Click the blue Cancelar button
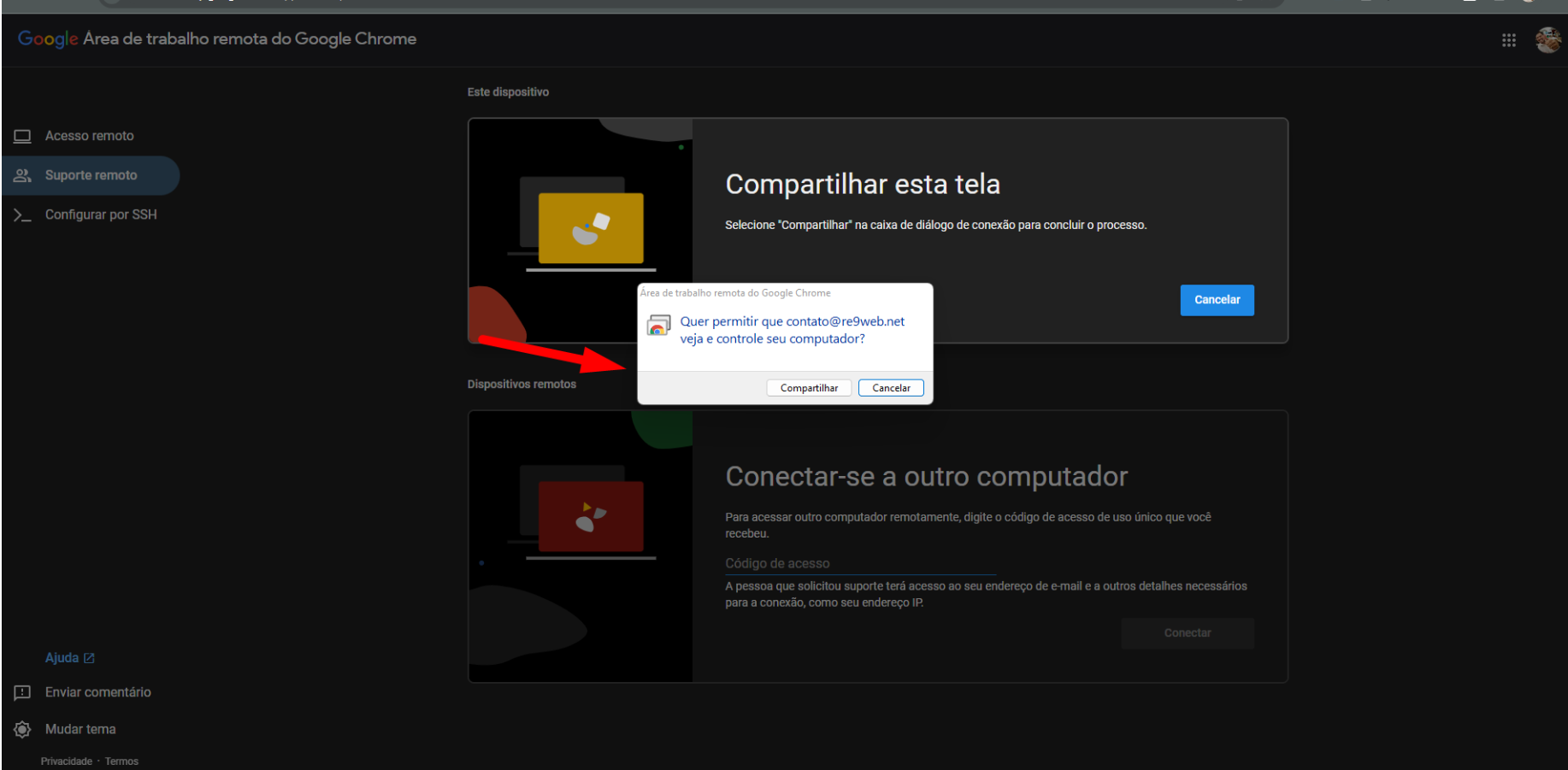Viewport: 1568px width, 770px height. (x=1217, y=300)
